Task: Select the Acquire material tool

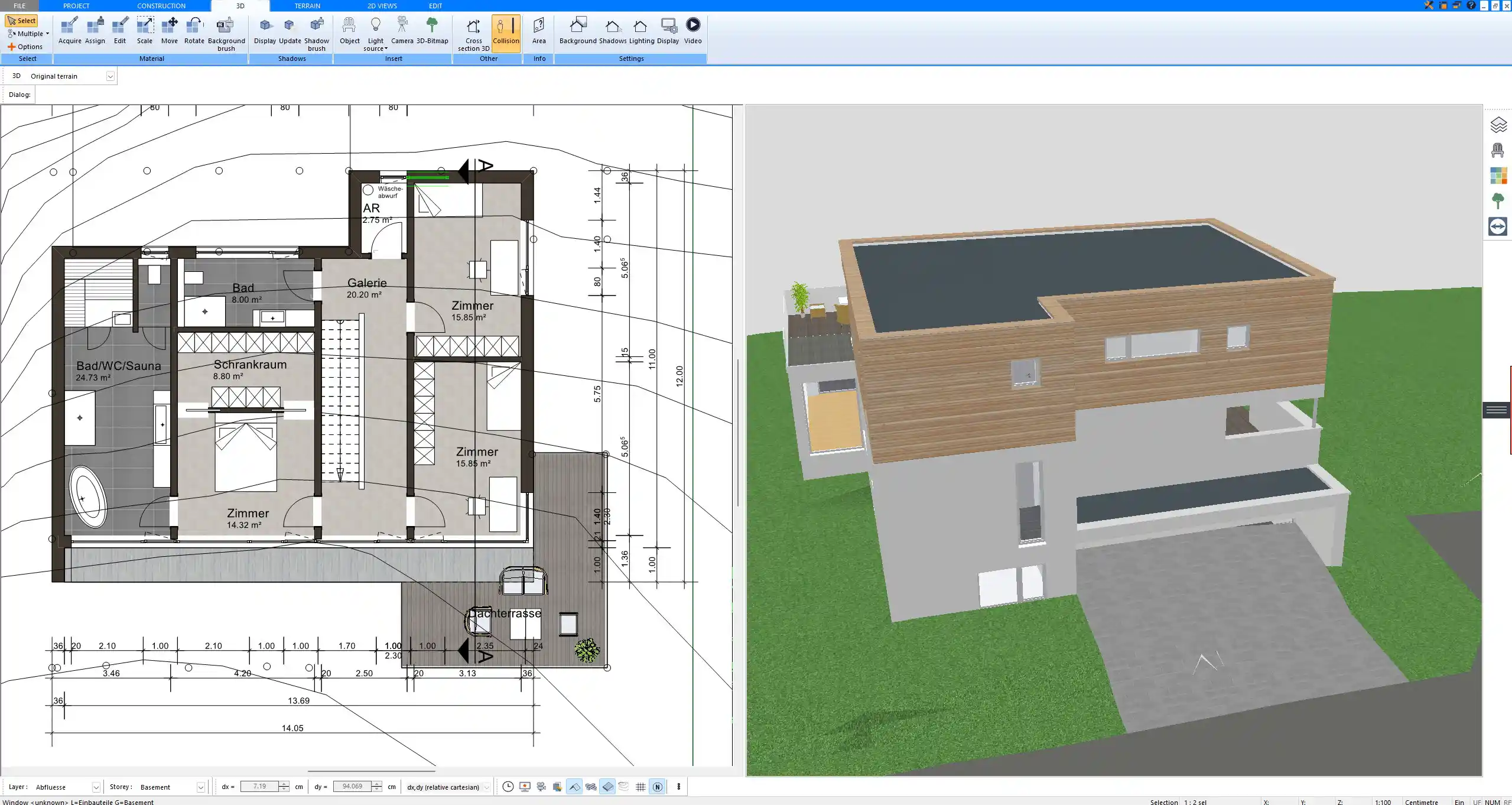Action: point(70,31)
